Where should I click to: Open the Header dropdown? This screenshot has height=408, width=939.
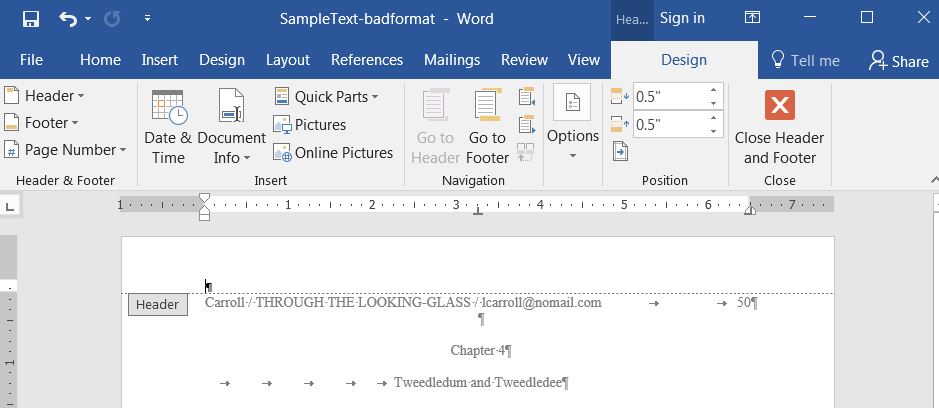(45, 96)
